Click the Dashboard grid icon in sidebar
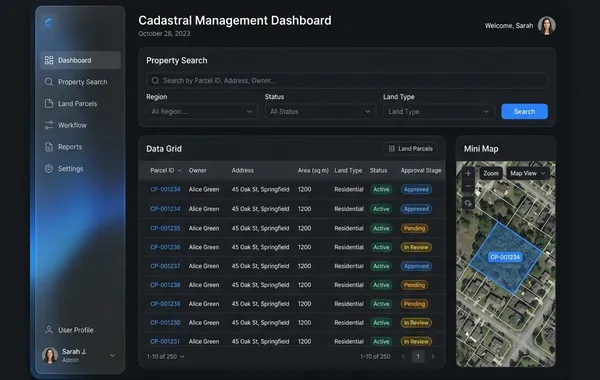600x380 pixels. (49, 60)
